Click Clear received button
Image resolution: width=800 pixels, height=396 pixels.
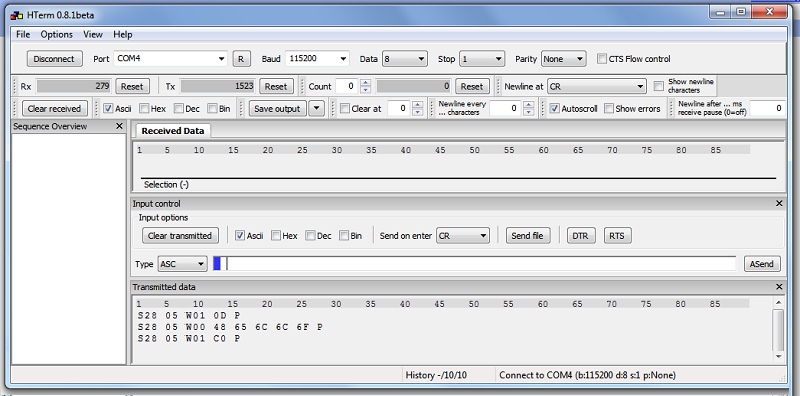(x=55, y=108)
